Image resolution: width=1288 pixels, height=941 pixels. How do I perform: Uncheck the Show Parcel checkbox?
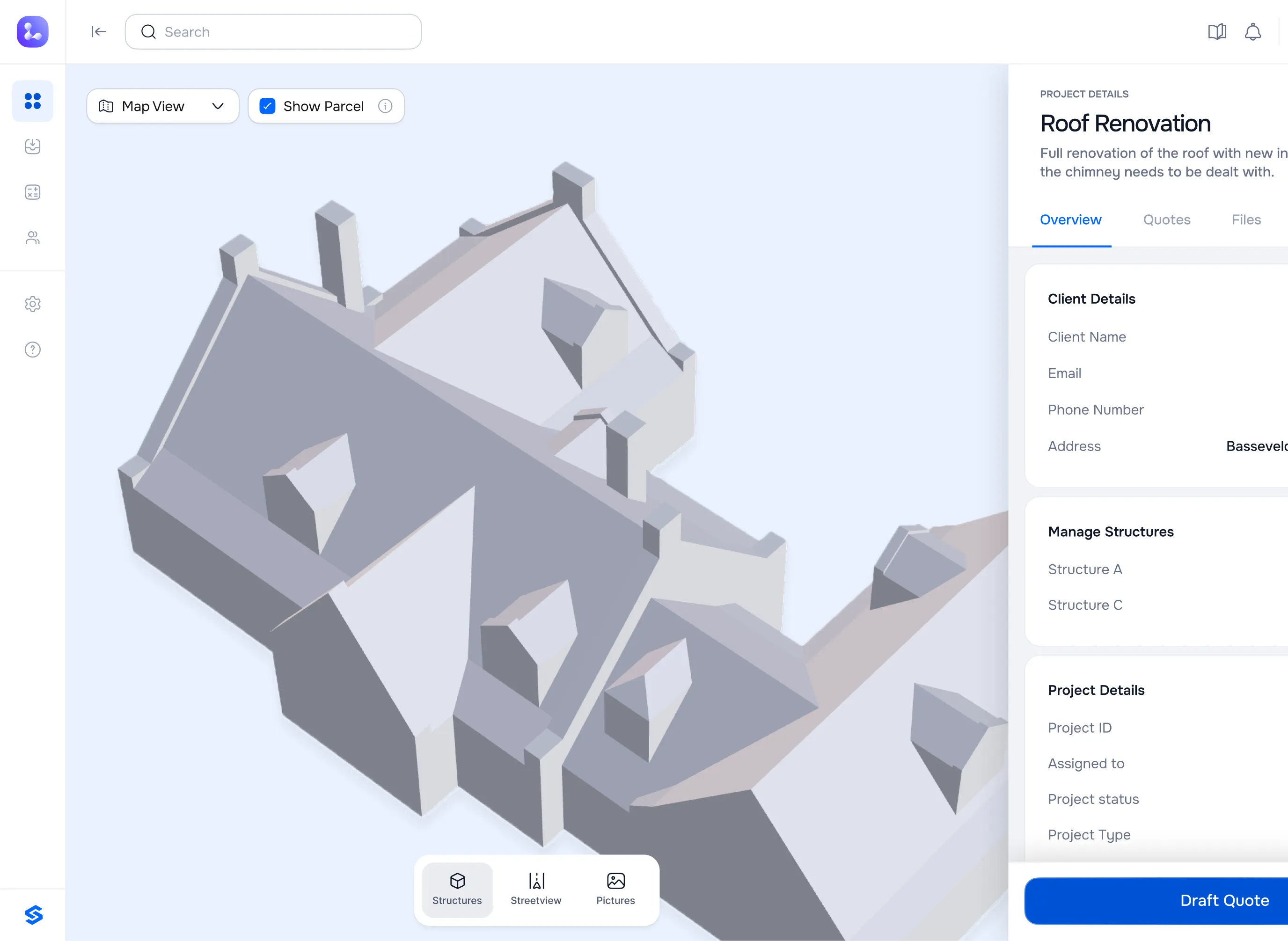point(267,106)
